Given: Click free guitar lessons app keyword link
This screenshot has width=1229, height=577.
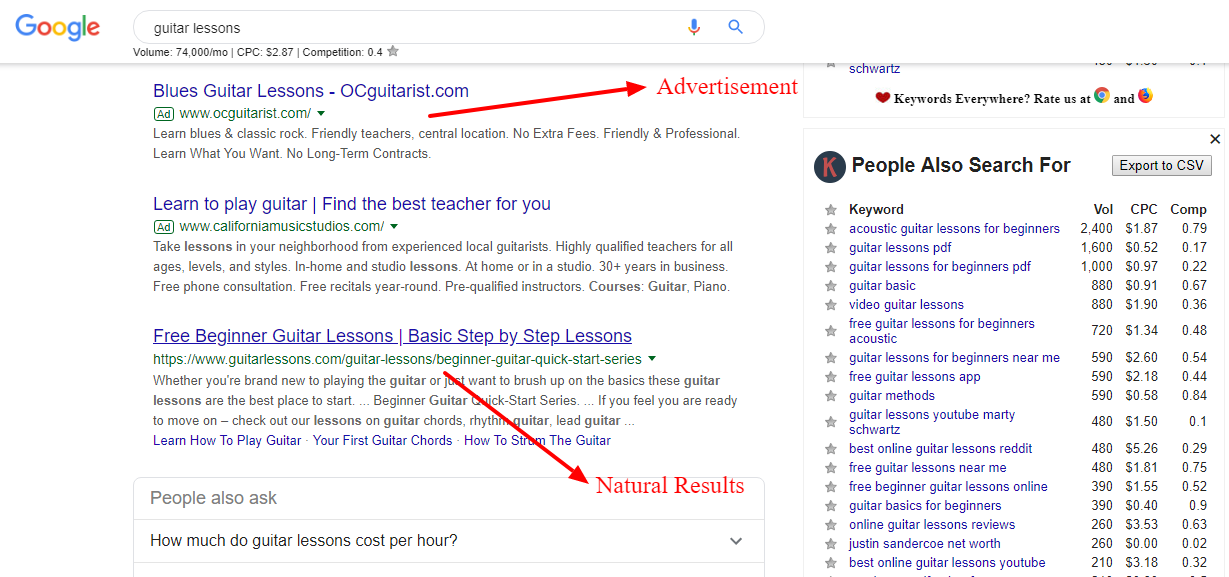Looking at the screenshot, I should click(915, 377).
